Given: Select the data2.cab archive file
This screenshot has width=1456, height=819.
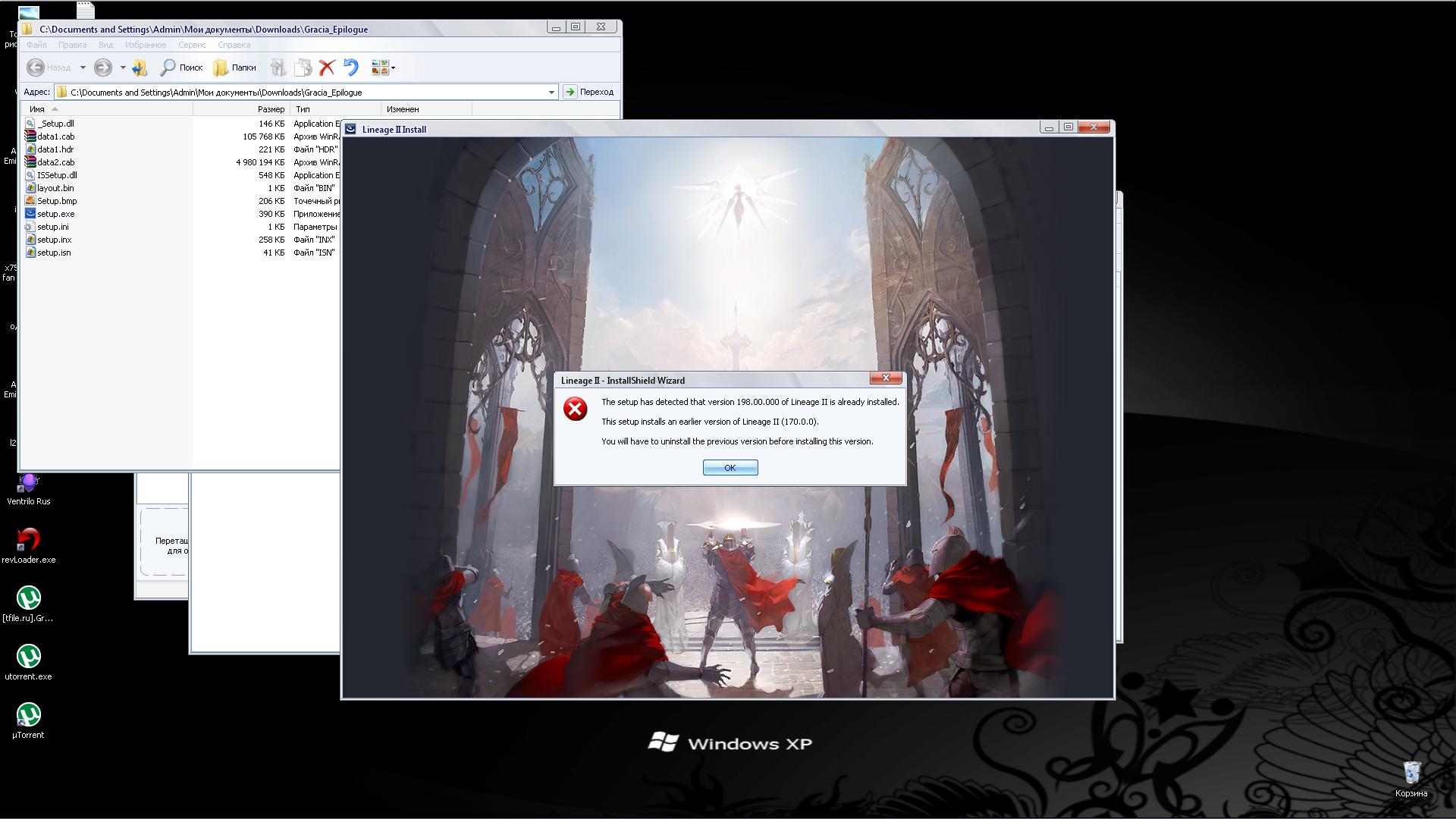Looking at the screenshot, I should pyautogui.click(x=55, y=162).
